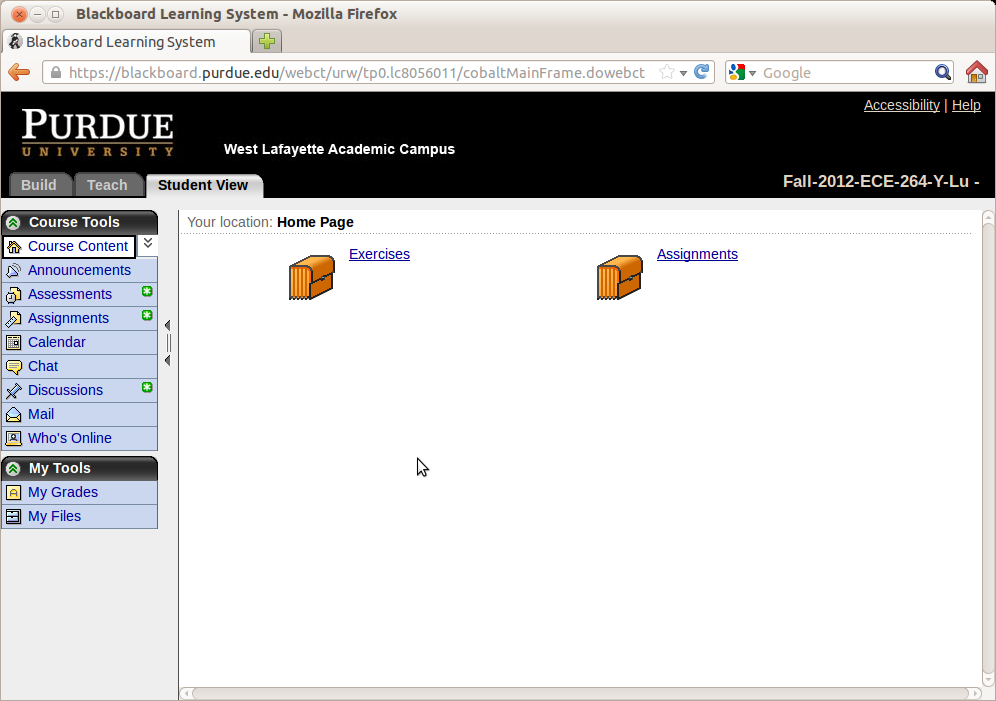Switch to the Teach tab
The image size is (996, 701).
pos(107,185)
